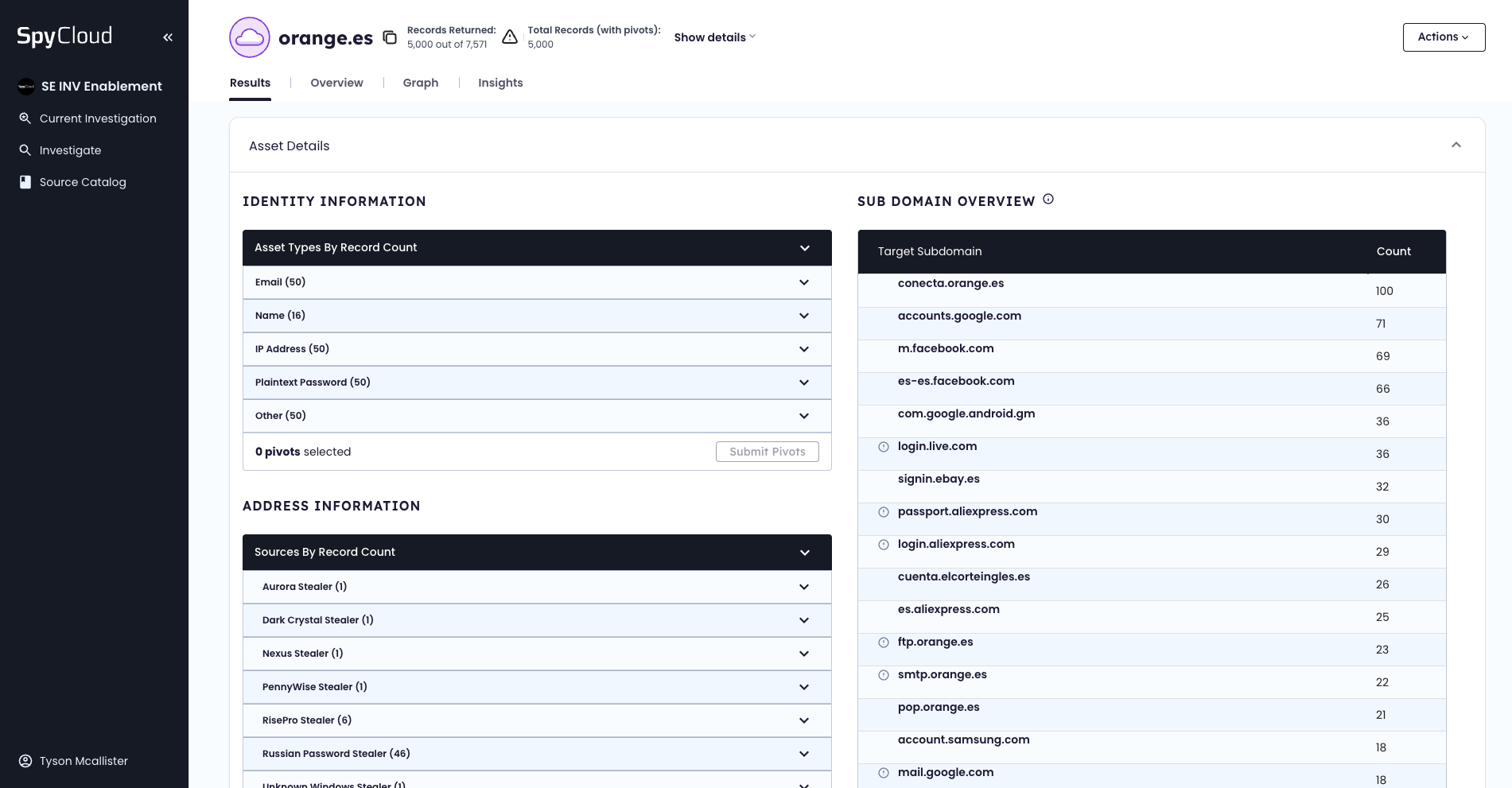
Task: Copy the orange.es domain name
Action: click(390, 37)
